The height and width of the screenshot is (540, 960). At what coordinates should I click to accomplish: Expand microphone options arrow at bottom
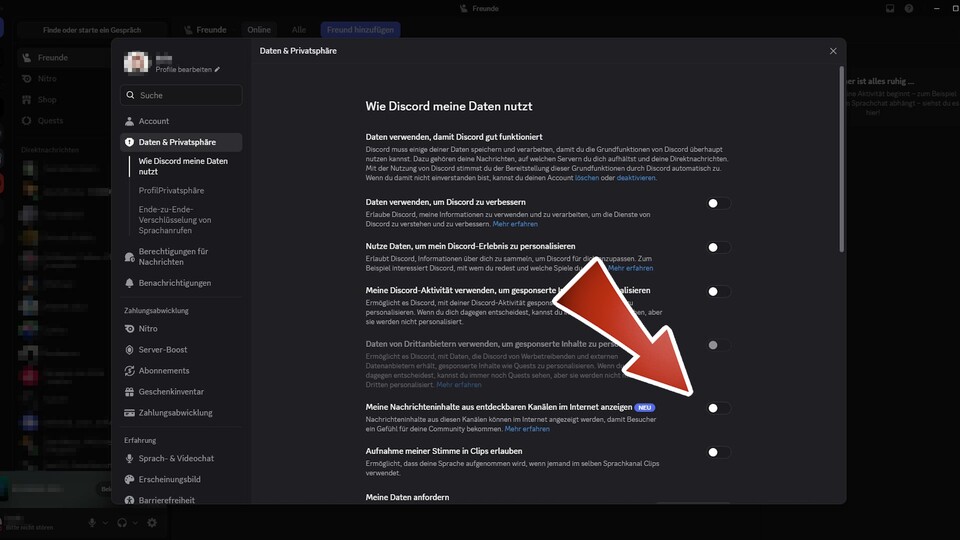click(105, 523)
